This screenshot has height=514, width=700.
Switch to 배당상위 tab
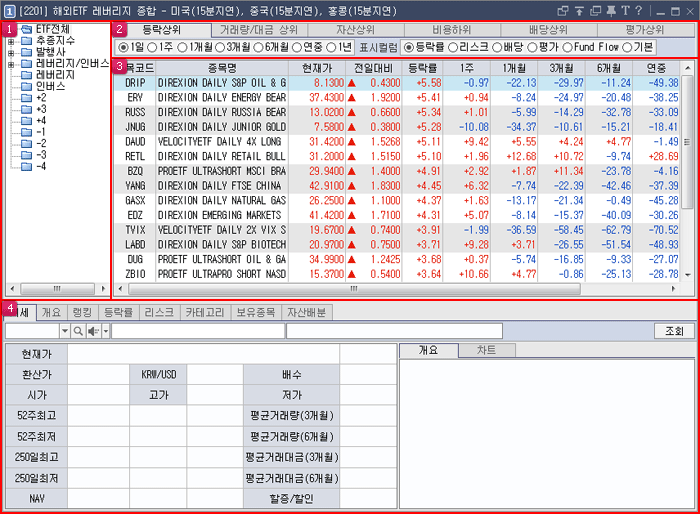click(548, 30)
